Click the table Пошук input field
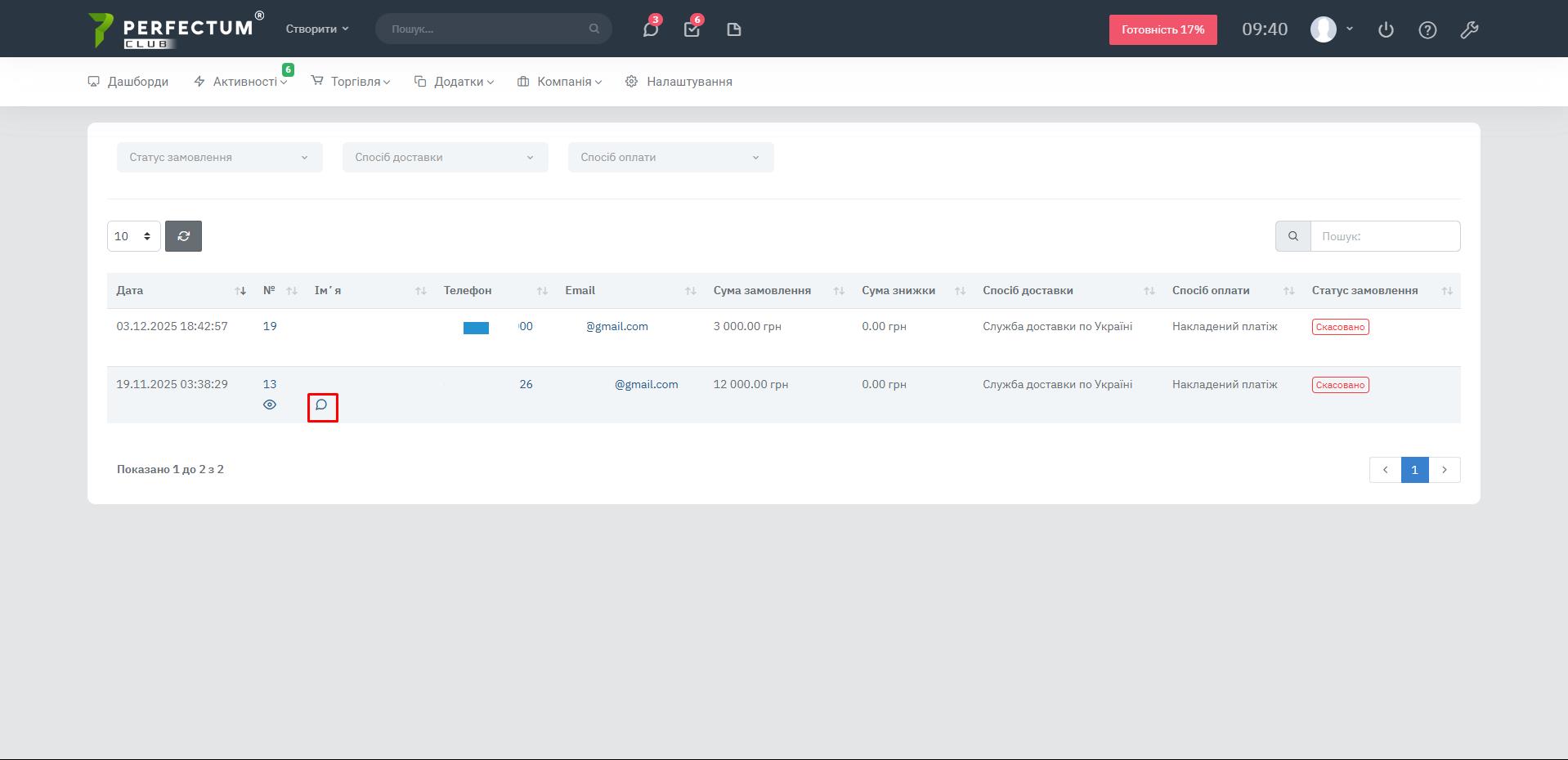This screenshot has width=1568, height=760. coord(1384,236)
